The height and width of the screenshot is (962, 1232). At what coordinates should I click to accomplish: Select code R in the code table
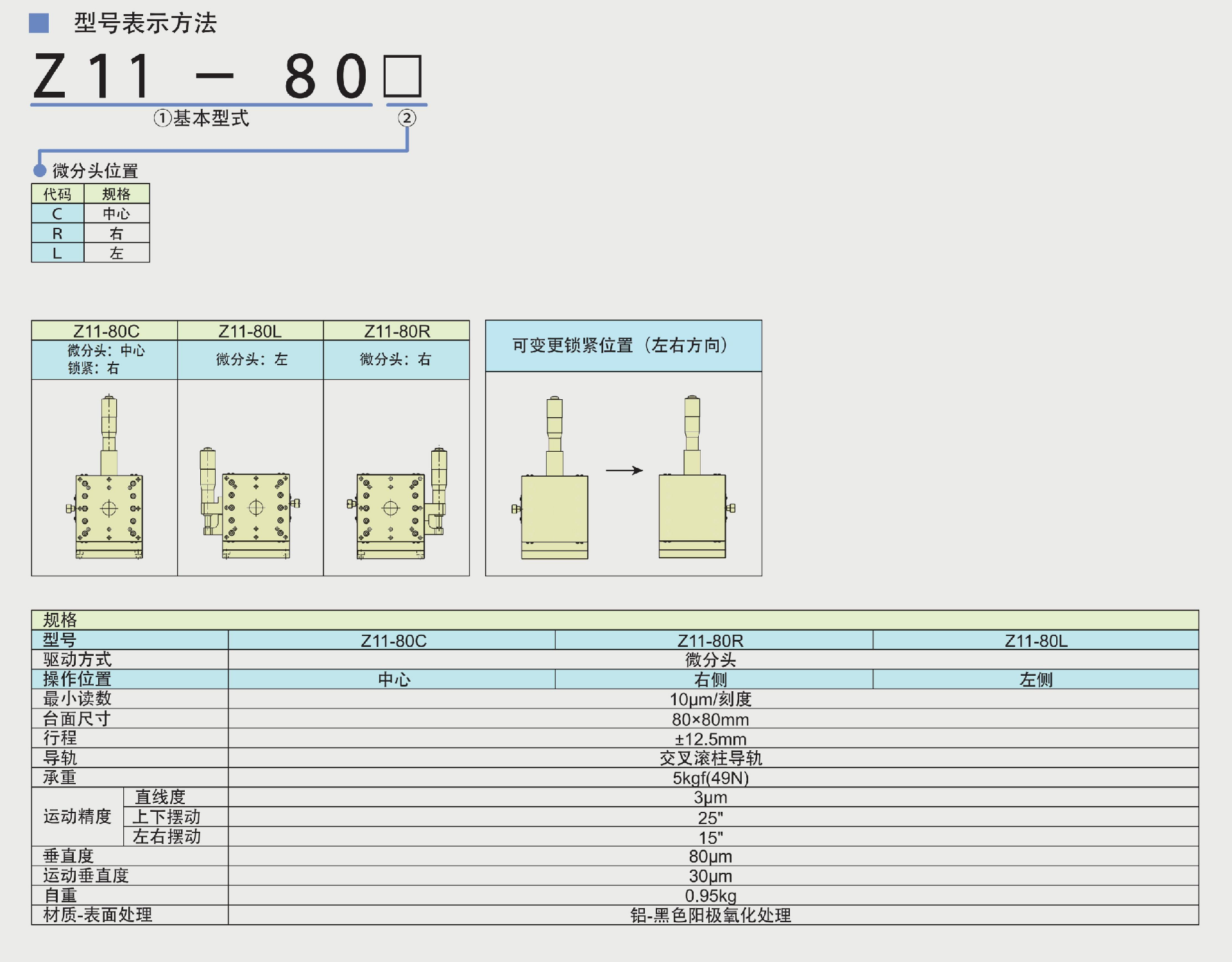point(57,234)
